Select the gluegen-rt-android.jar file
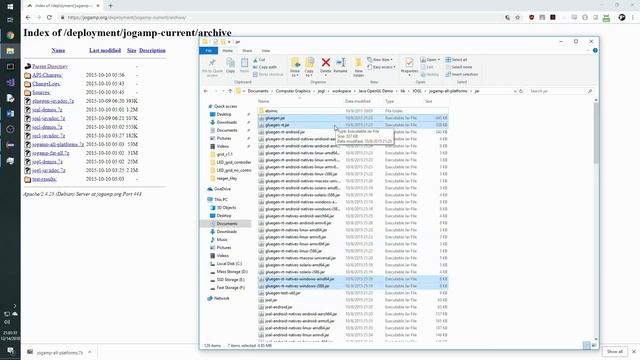 pyautogui.click(x=353, y=132)
